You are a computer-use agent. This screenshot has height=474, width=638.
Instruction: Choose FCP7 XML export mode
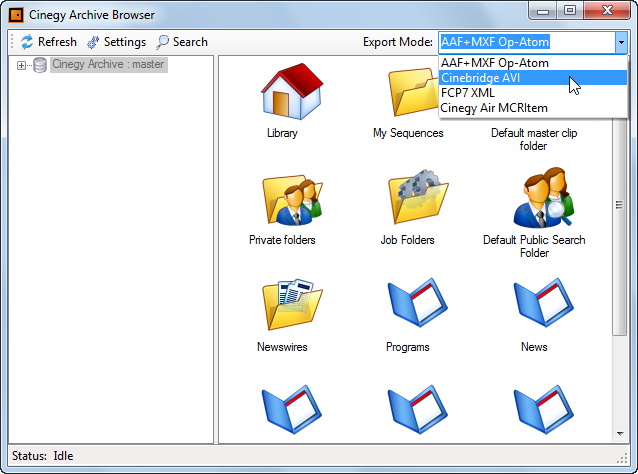point(533,93)
